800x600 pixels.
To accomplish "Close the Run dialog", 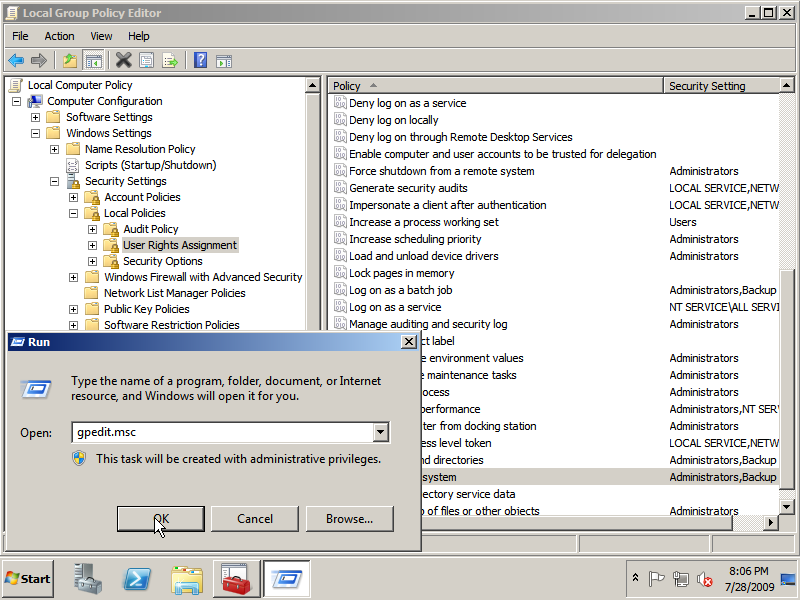I will pos(409,342).
